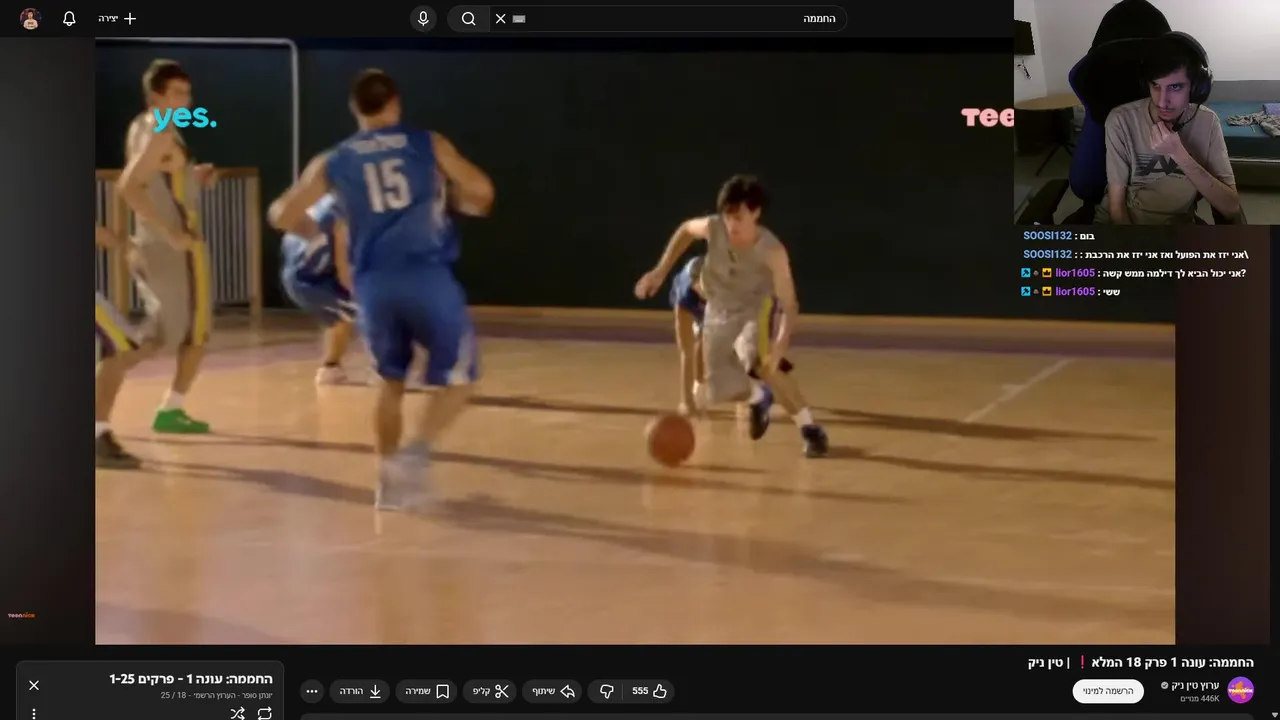Click the thumbs down dislike icon
The height and width of the screenshot is (720, 1280).
pyautogui.click(x=606, y=691)
